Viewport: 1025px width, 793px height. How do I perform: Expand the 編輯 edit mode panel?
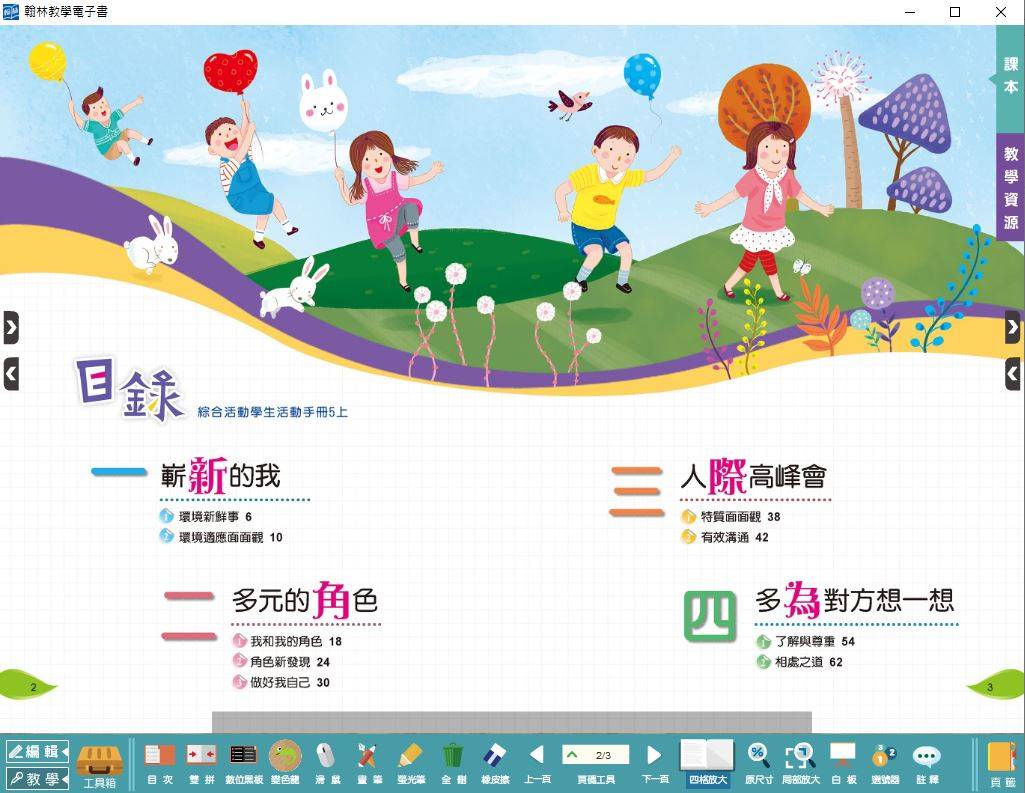37,752
